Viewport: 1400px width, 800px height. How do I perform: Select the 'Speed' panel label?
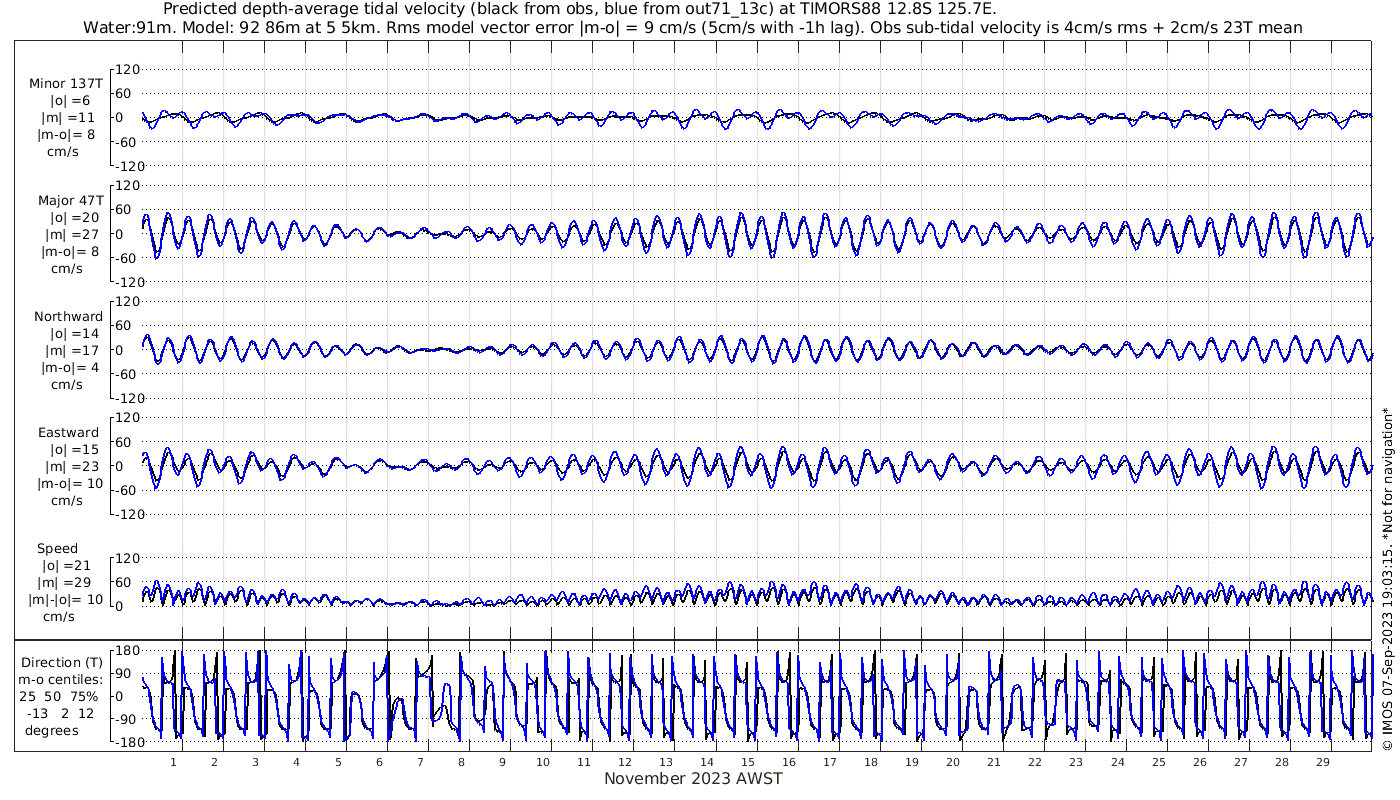pos(57,549)
